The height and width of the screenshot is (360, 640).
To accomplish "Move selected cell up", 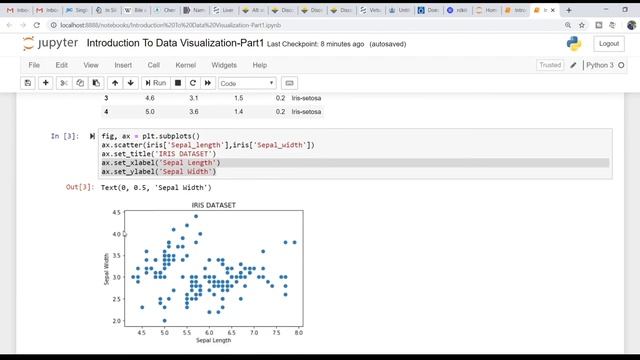I will point(115,83).
